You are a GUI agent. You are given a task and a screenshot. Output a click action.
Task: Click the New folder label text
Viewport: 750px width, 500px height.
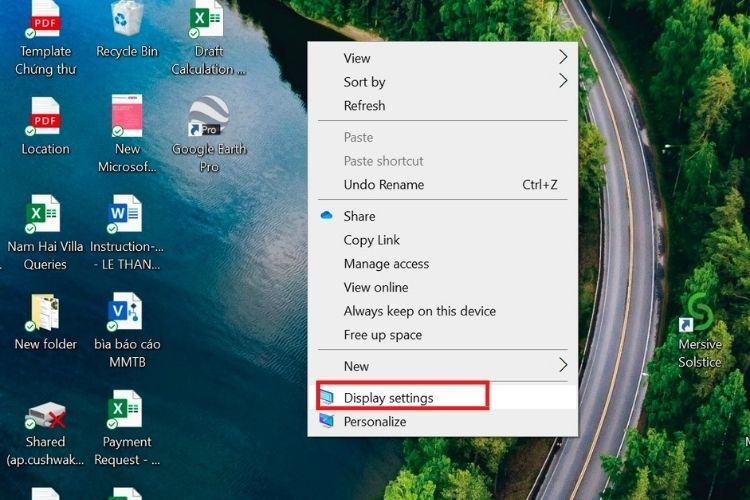(x=45, y=344)
